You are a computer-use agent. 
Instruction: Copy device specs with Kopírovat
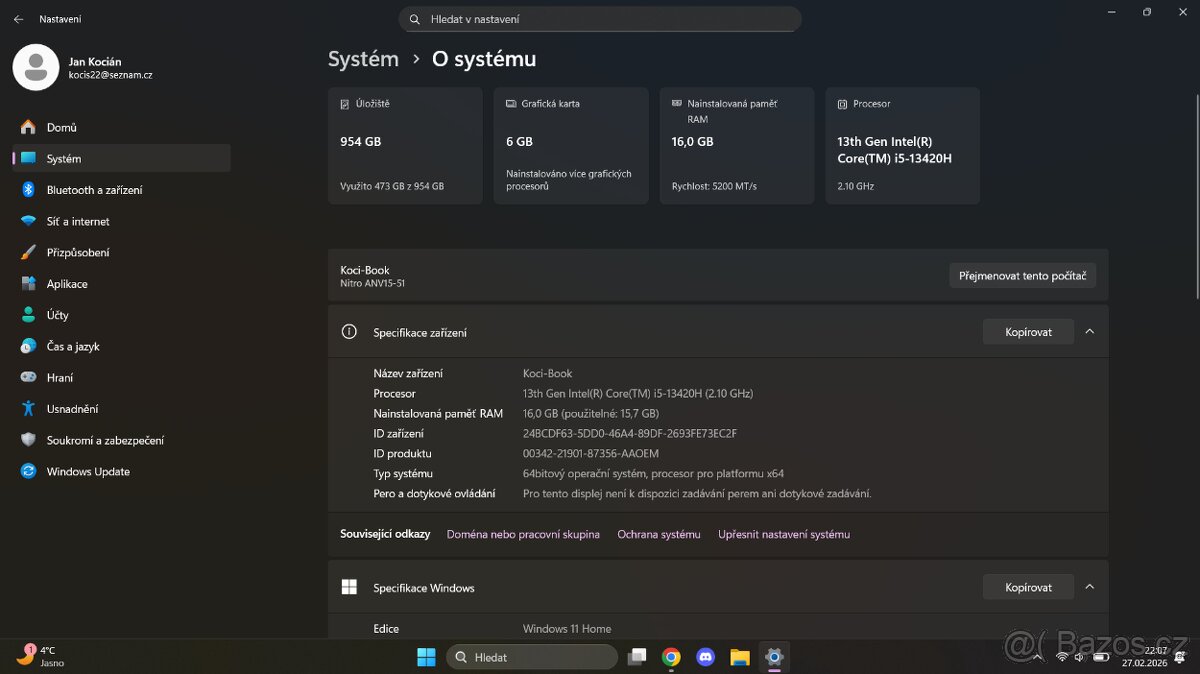click(1028, 331)
